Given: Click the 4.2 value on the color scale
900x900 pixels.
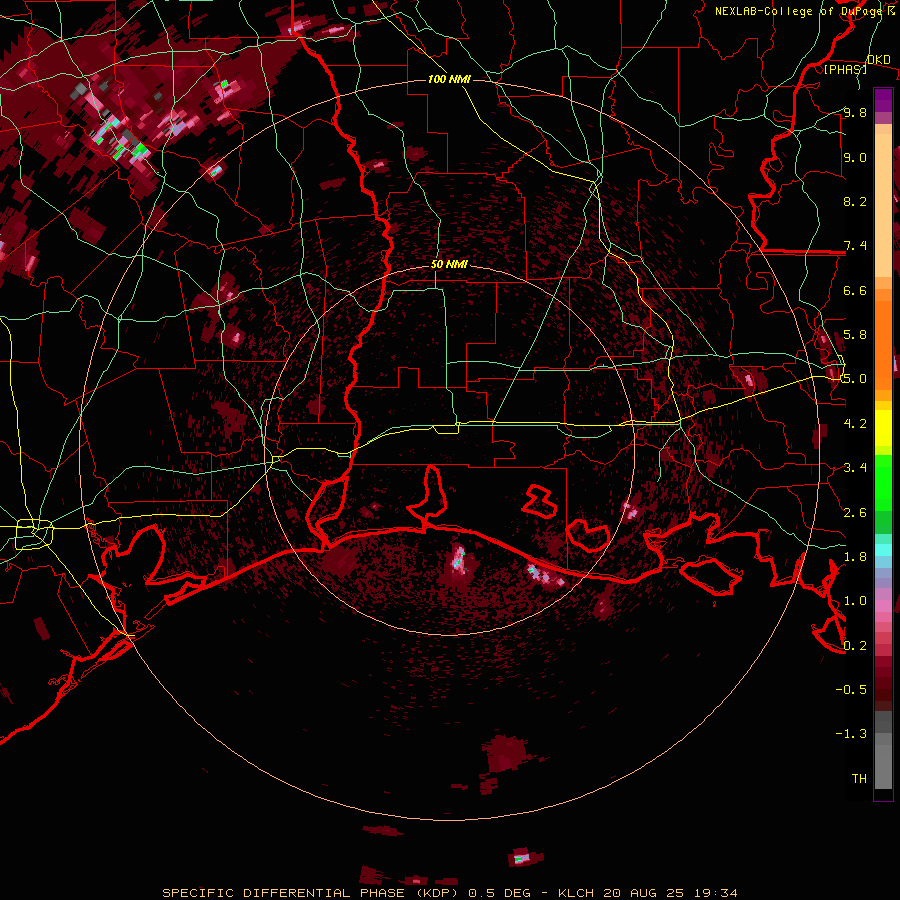Looking at the screenshot, I should click(x=855, y=424).
